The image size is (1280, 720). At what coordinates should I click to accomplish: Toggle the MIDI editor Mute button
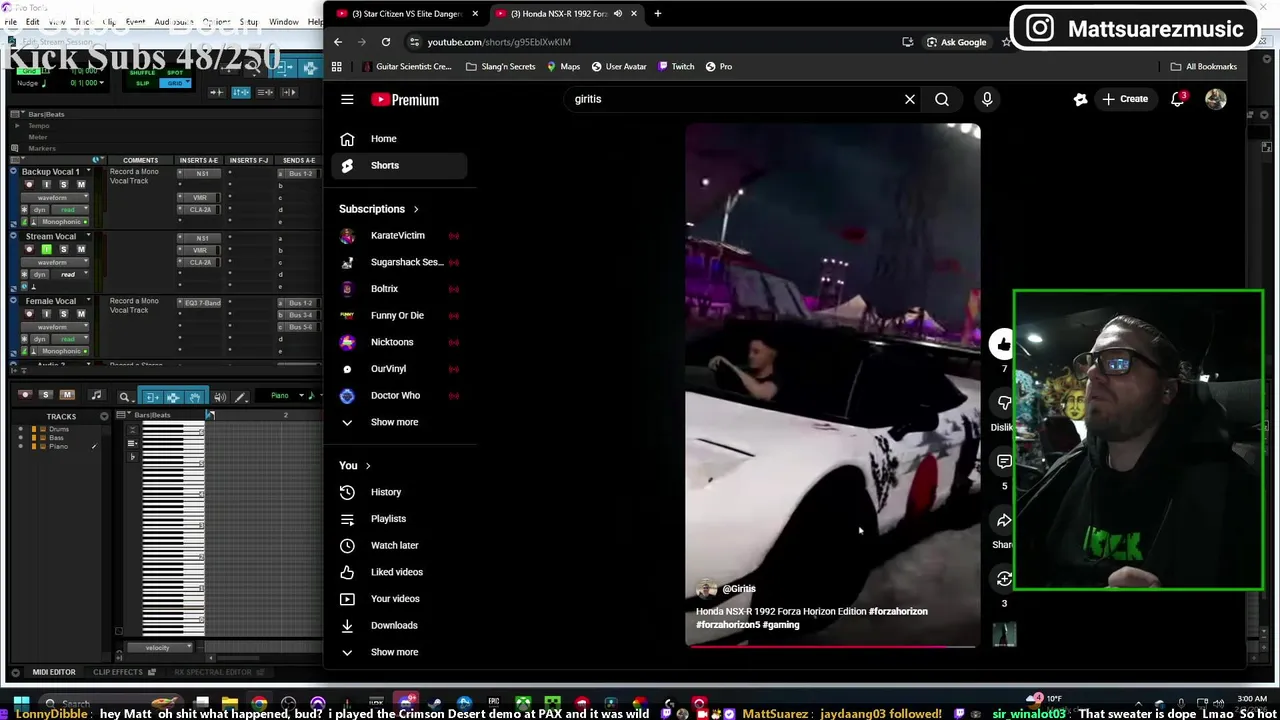tap(67, 395)
